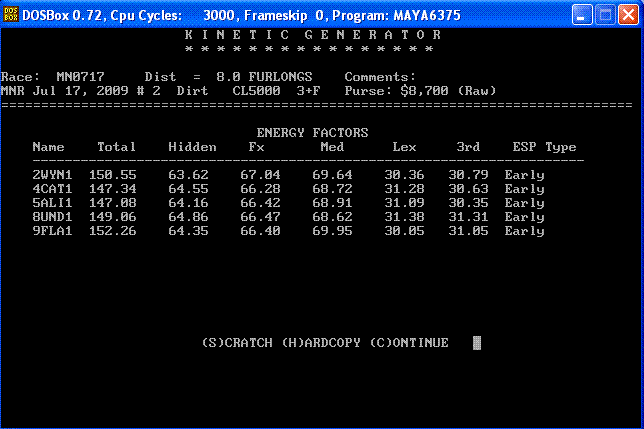
Task: Click horse name 2WYN1
Action: tap(53, 175)
